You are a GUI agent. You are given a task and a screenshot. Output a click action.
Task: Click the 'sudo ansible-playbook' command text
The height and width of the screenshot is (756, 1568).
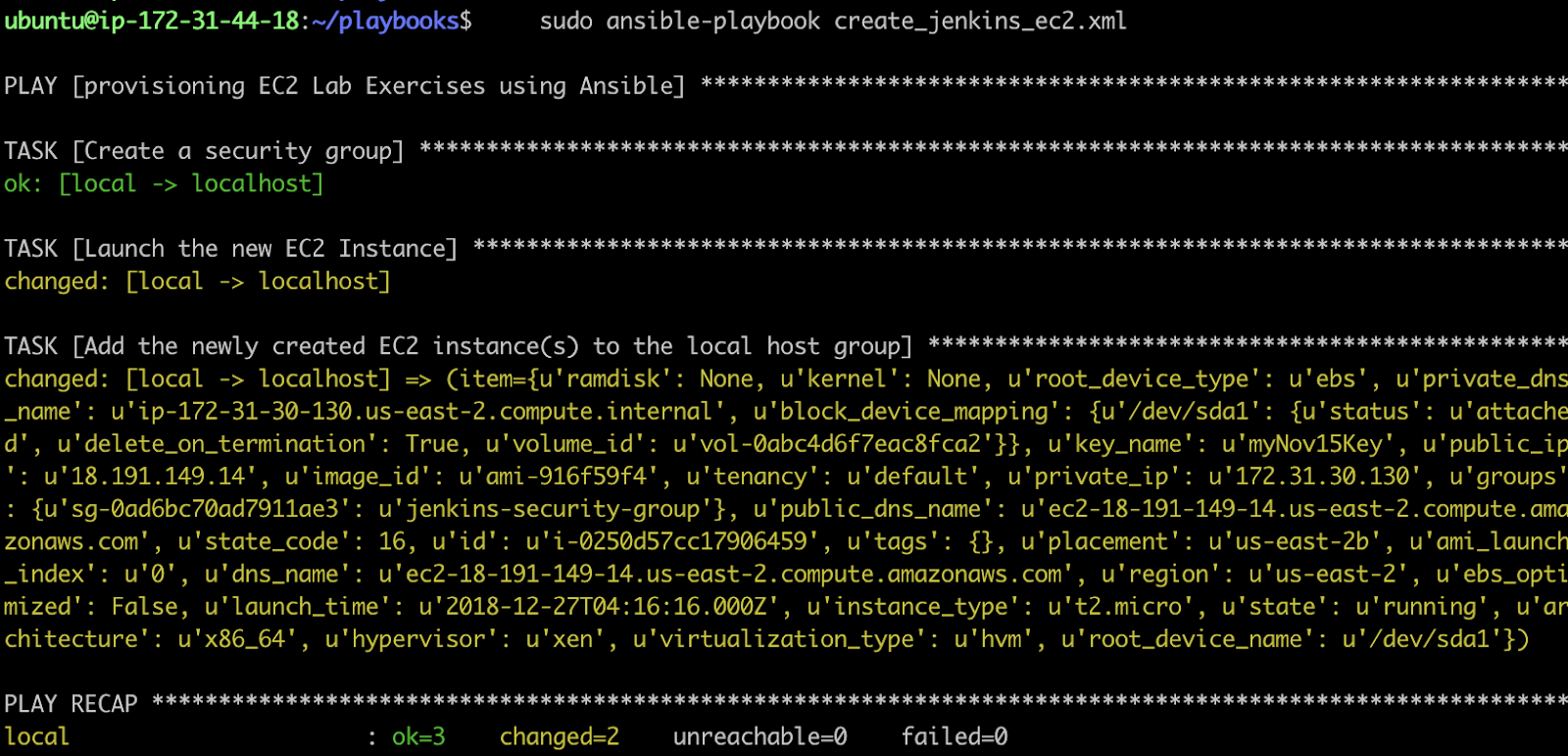click(679, 21)
